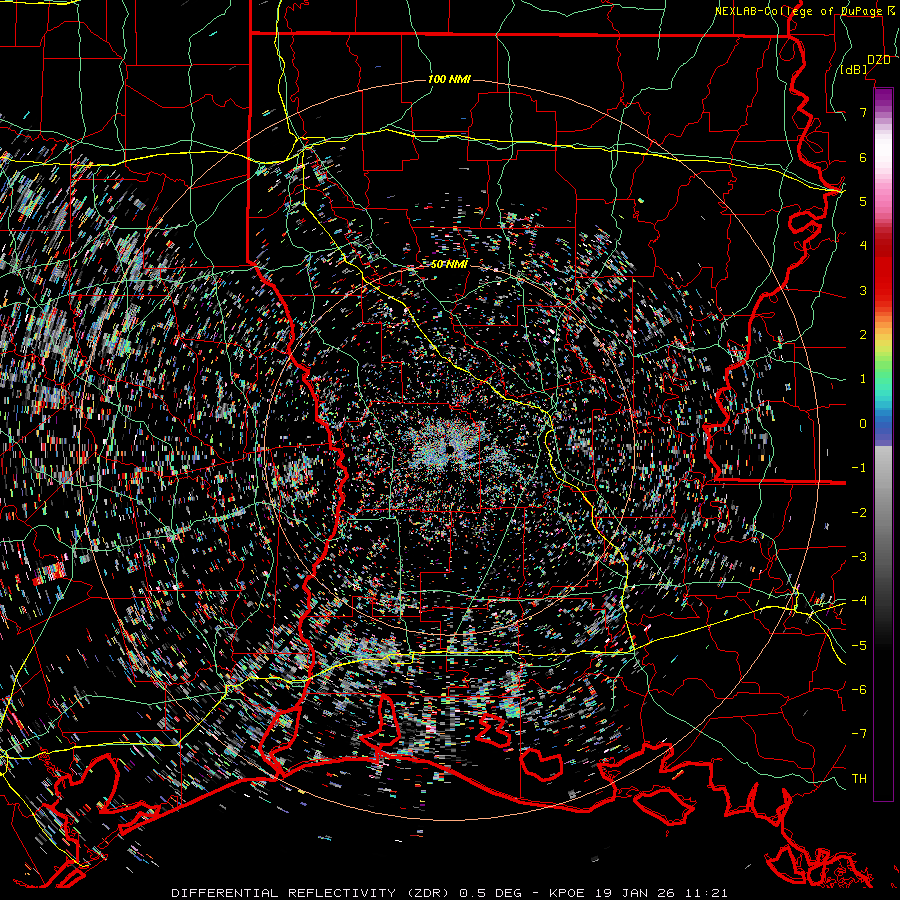Click the -1 dB value on color scale

pos(859,468)
